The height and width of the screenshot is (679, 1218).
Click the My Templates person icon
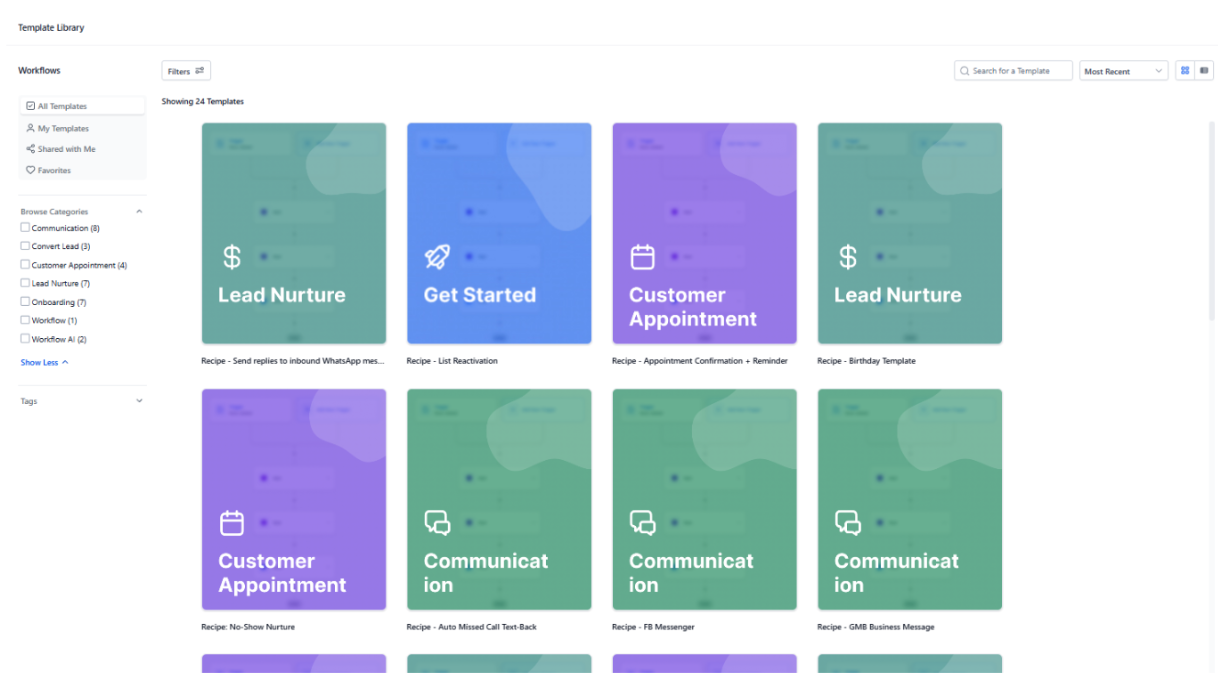tap(31, 128)
